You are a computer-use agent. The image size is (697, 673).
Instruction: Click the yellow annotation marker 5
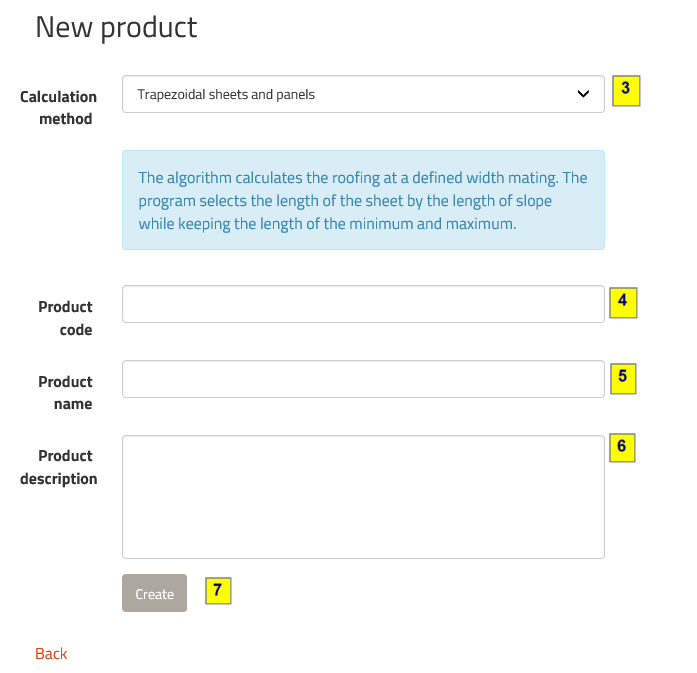click(622, 377)
